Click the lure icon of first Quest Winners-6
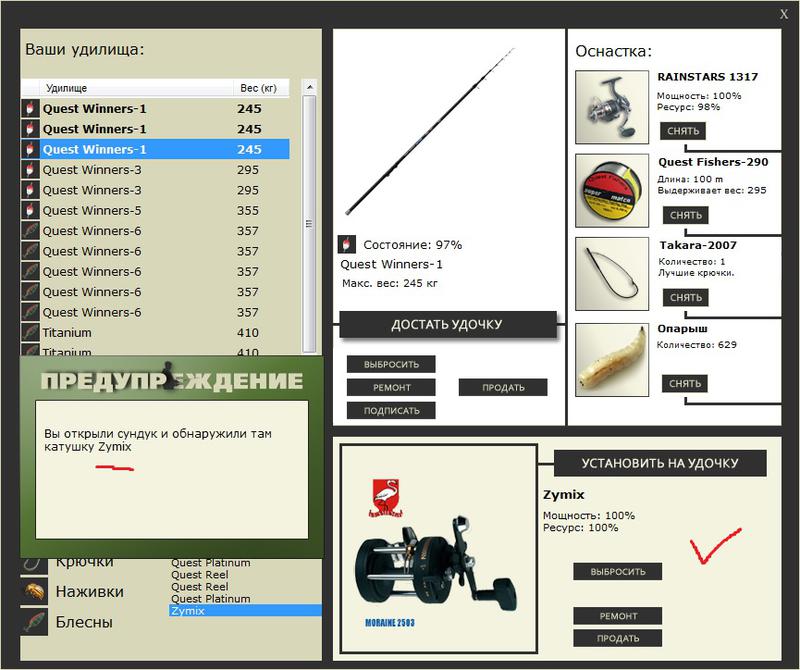This screenshot has height=670, width=800. pyautogui.click(x=31, y=231)
